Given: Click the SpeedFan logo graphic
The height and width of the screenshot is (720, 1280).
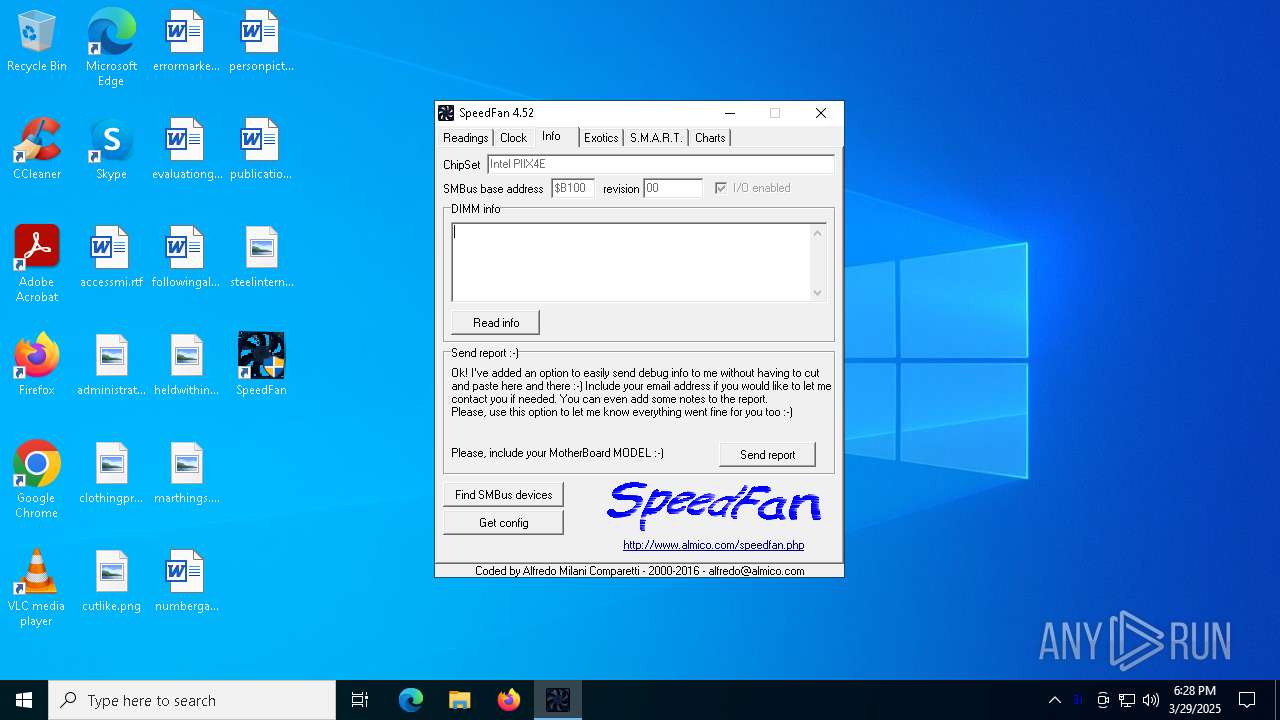Looking at the screenshot, I should point(714,507).
